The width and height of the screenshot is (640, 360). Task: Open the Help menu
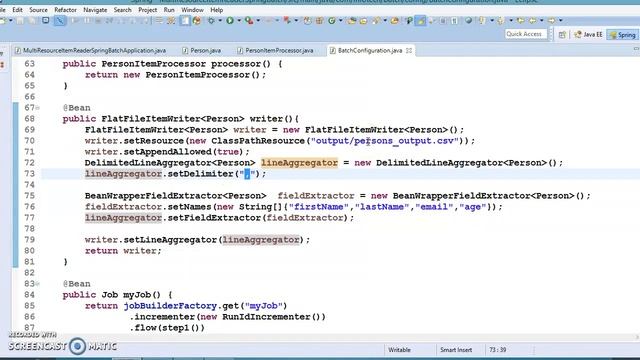tap(217, 9)
